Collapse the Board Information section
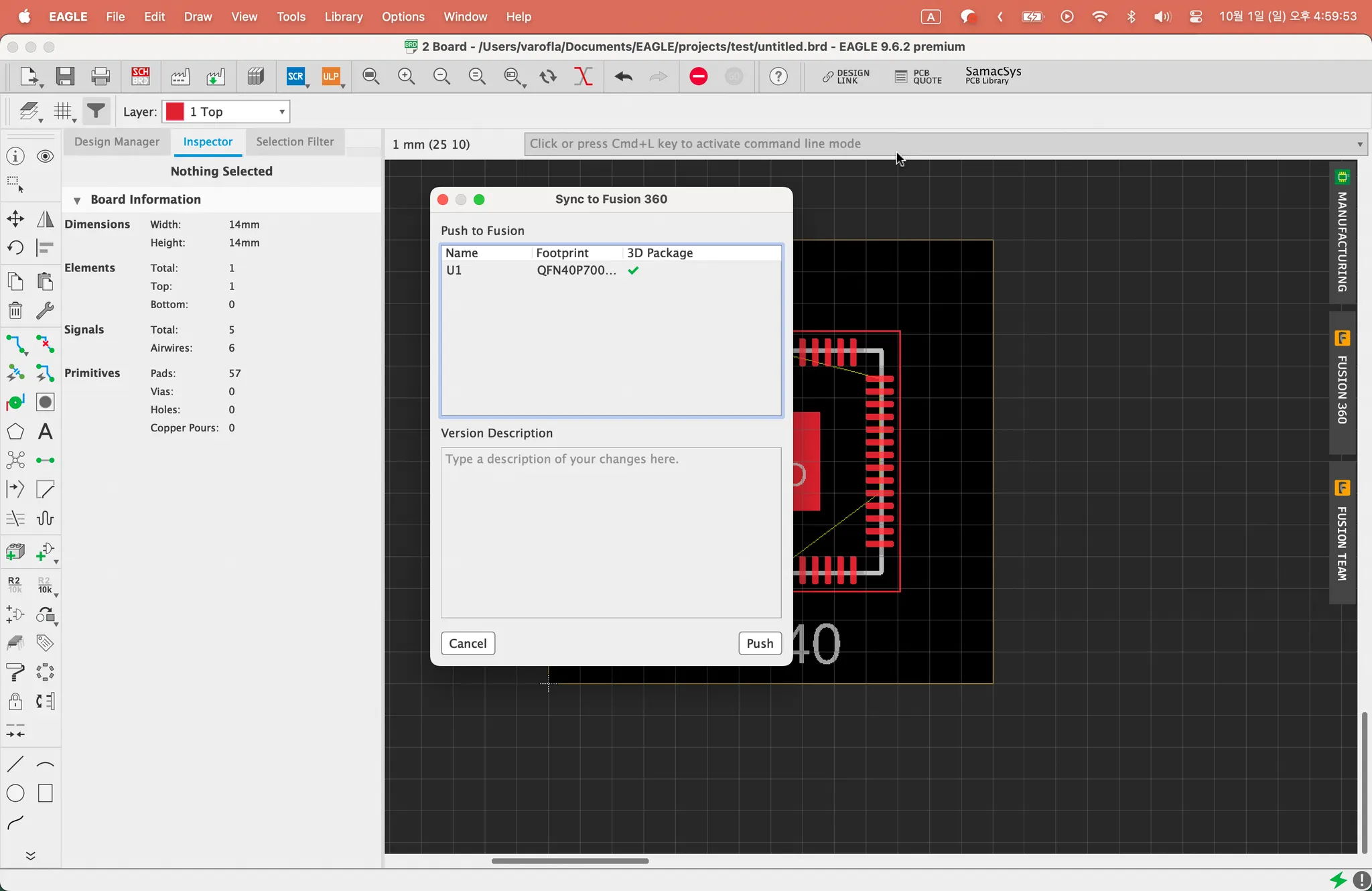The height and width of the screenshot is (891, 1372). tap(77, 200)
